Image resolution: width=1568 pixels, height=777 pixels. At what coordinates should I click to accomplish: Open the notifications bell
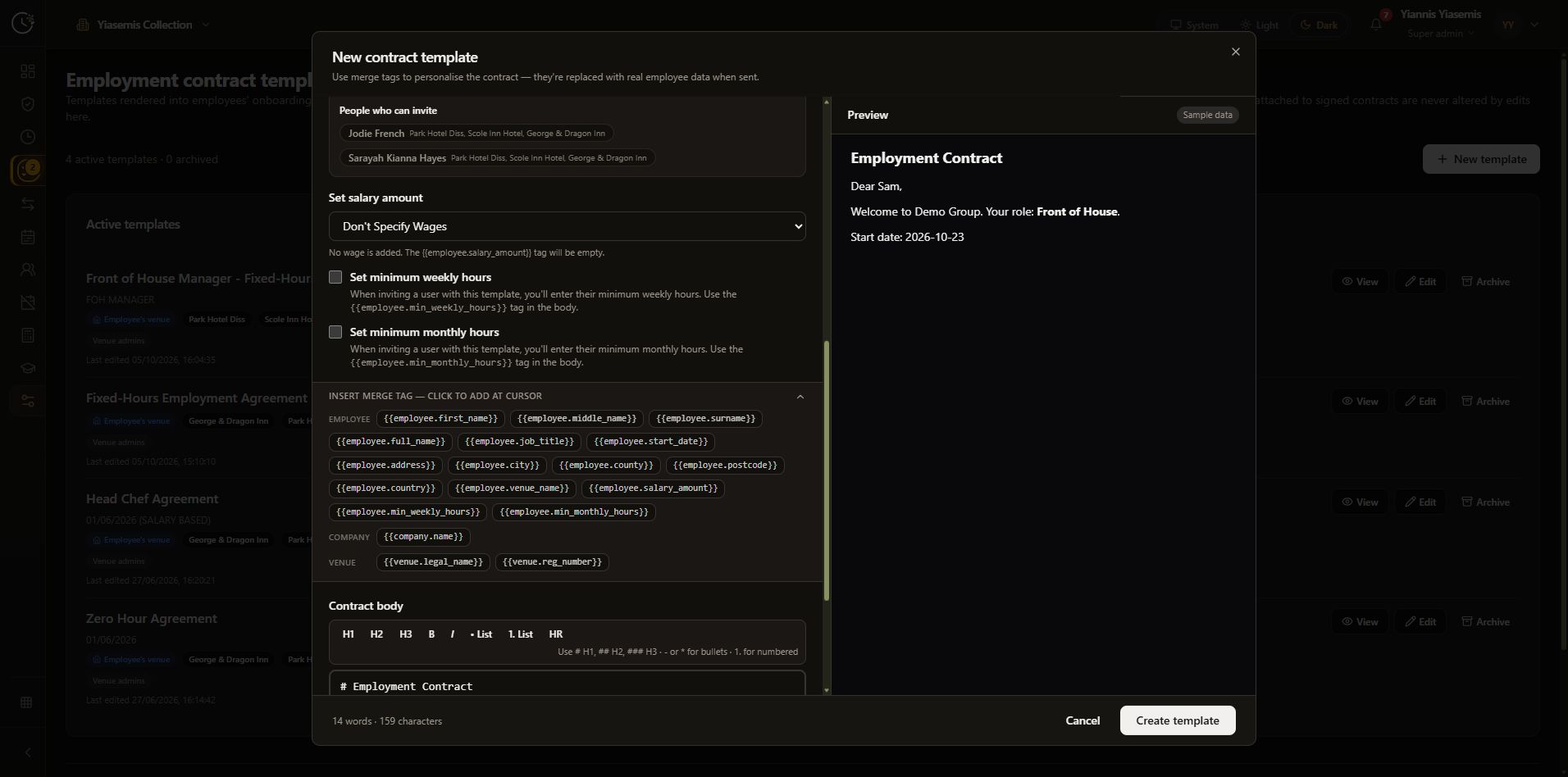click(1376, 25)
